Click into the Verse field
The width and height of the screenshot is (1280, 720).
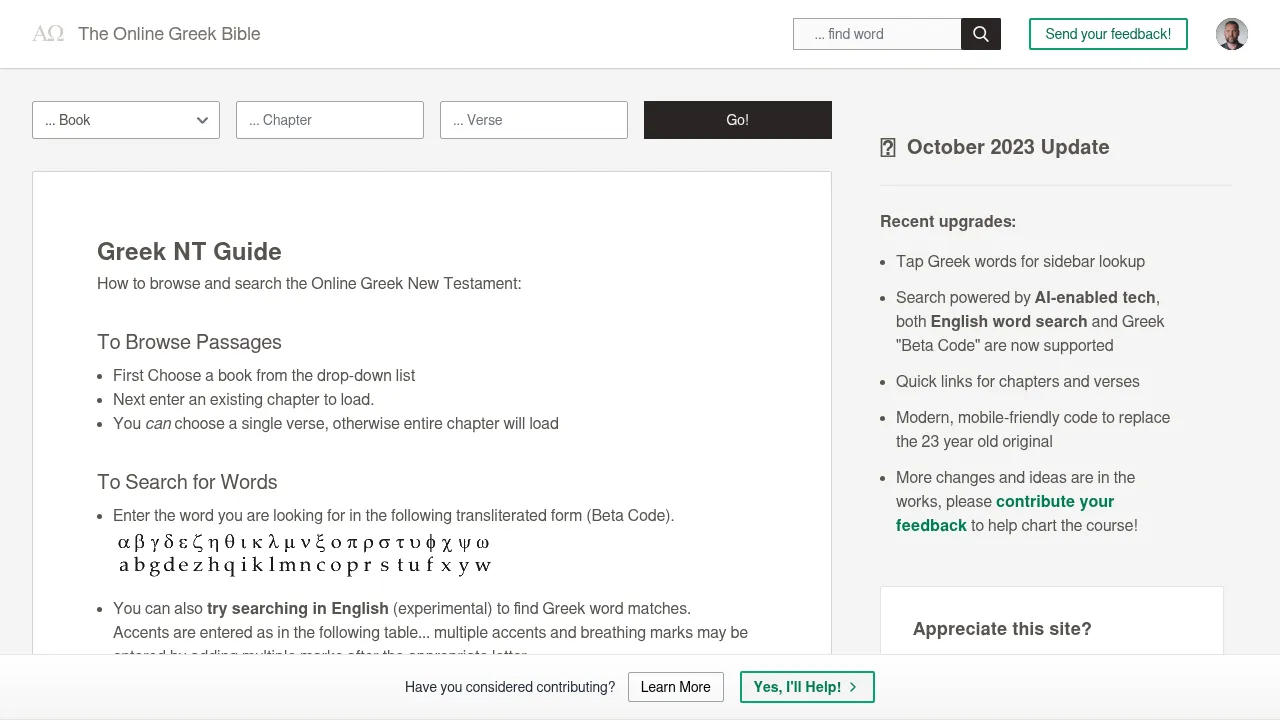(x=534, y=120)
